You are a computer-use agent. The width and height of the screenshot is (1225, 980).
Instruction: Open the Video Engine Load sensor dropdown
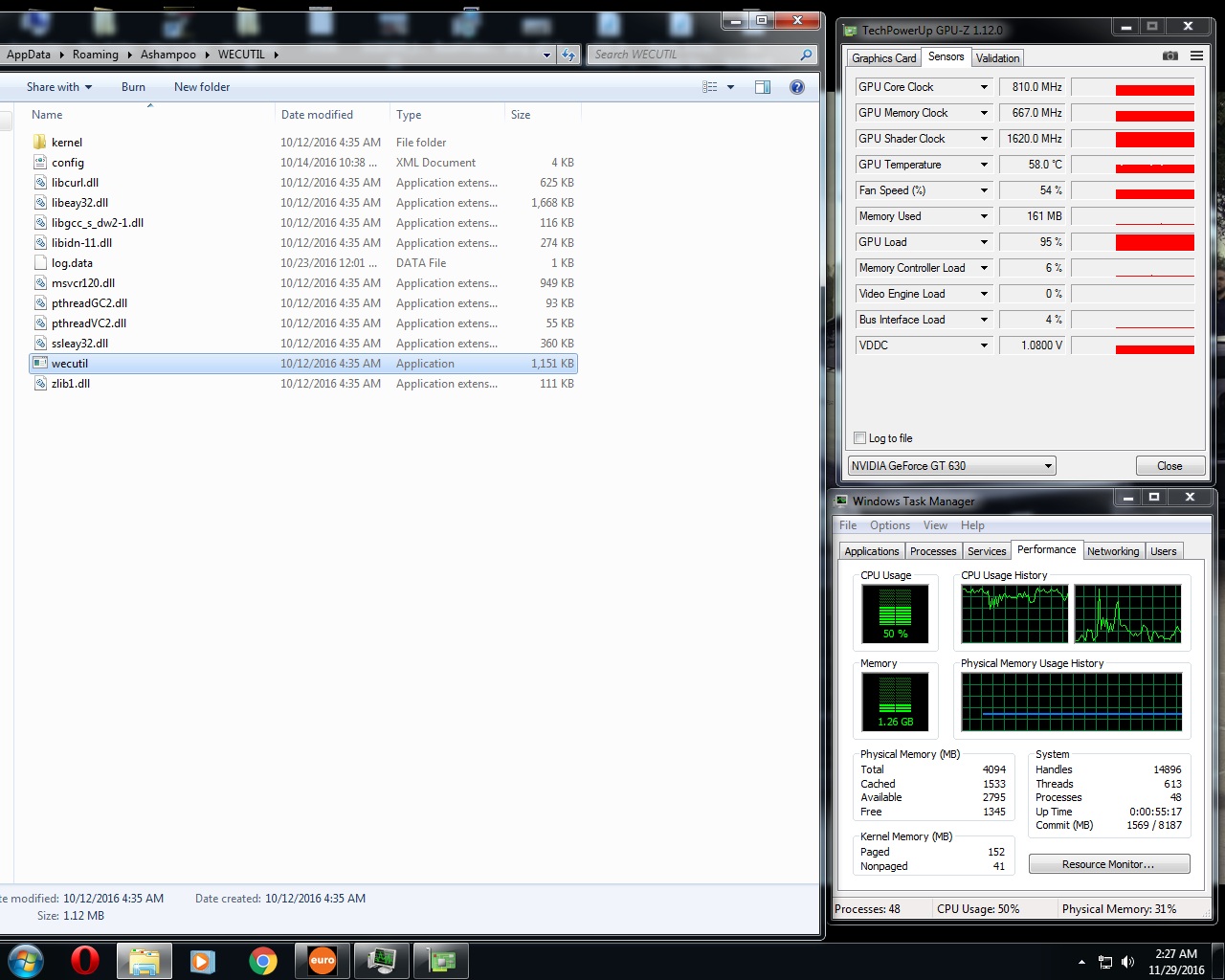click(x=984, y=294)
